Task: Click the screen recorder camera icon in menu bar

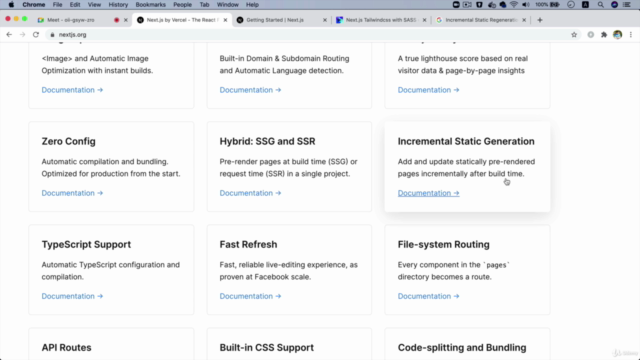Action: coord(467,4)
